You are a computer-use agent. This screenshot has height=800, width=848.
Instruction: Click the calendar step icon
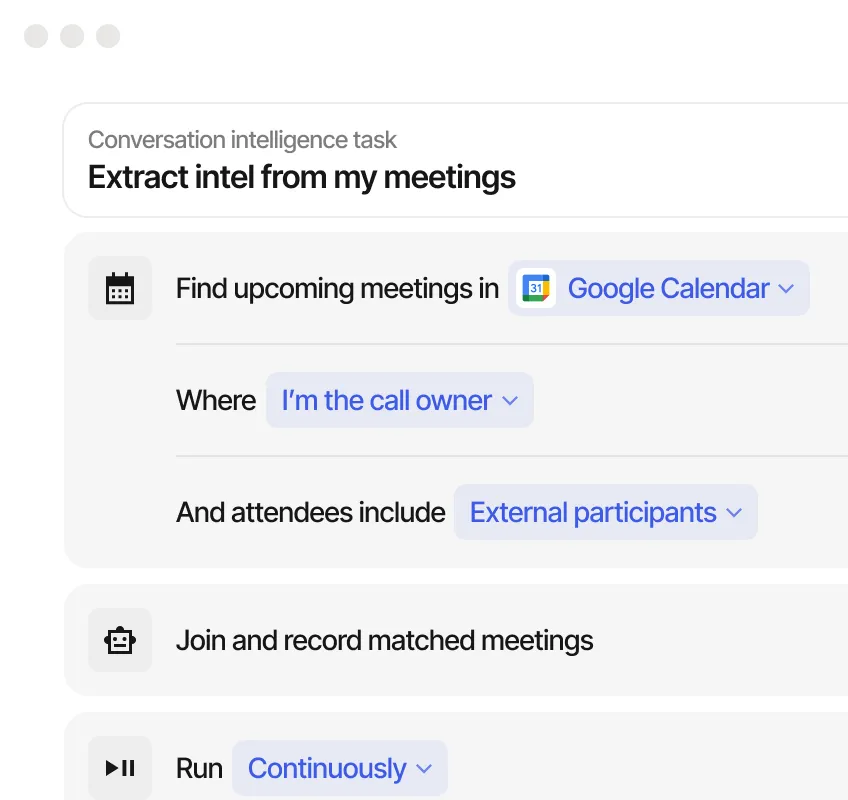120,288
